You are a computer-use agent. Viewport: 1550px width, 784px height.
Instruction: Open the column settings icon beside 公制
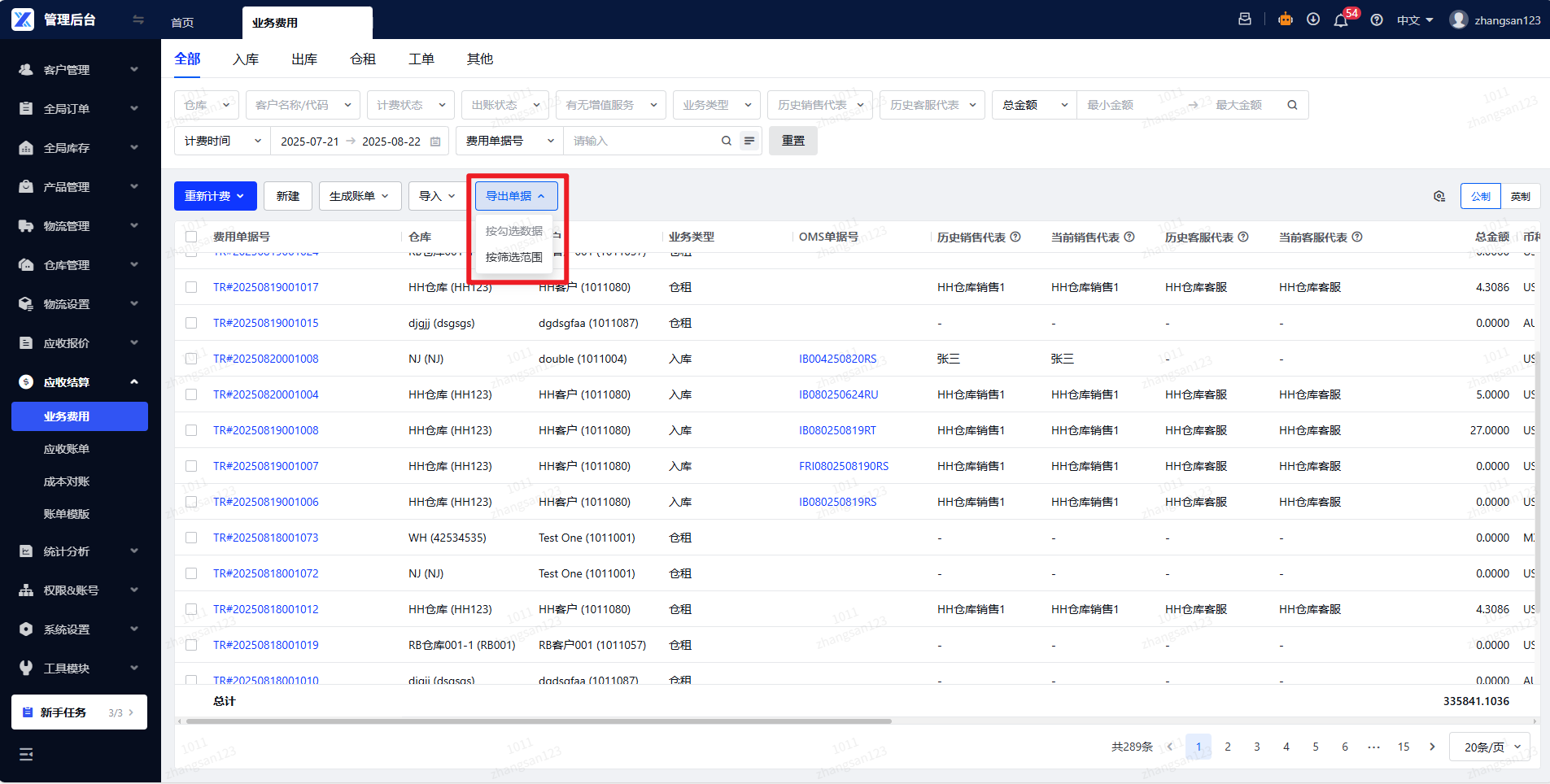(1439, 196)
